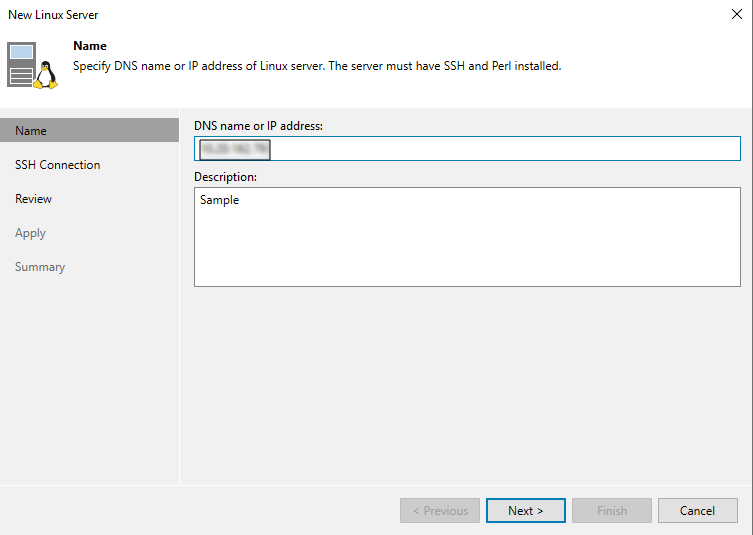Place cursor on the word Sample
This screenshot has height=535, width=753.
[219, 200]
